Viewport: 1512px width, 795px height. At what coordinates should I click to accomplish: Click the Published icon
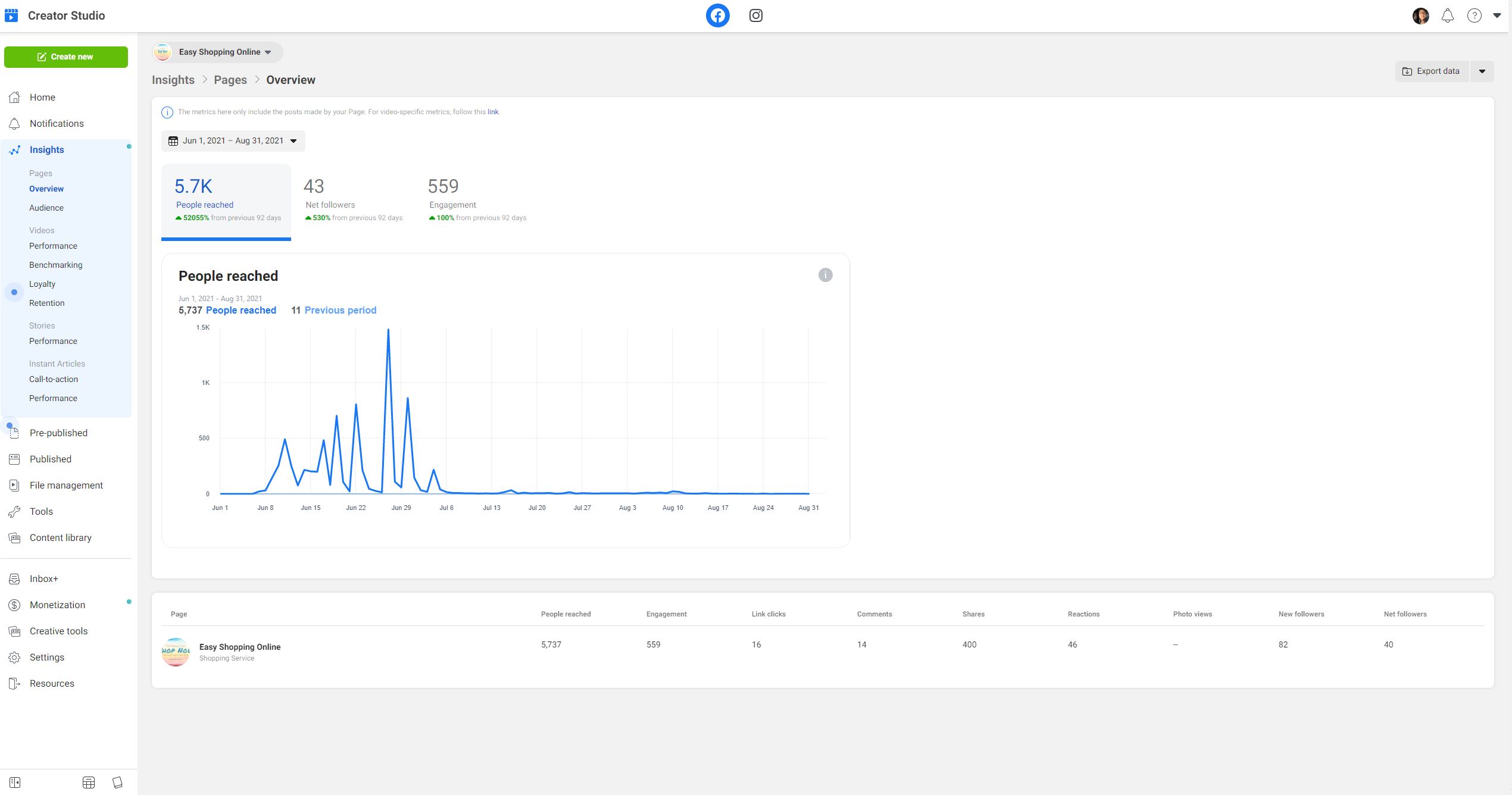15,459
